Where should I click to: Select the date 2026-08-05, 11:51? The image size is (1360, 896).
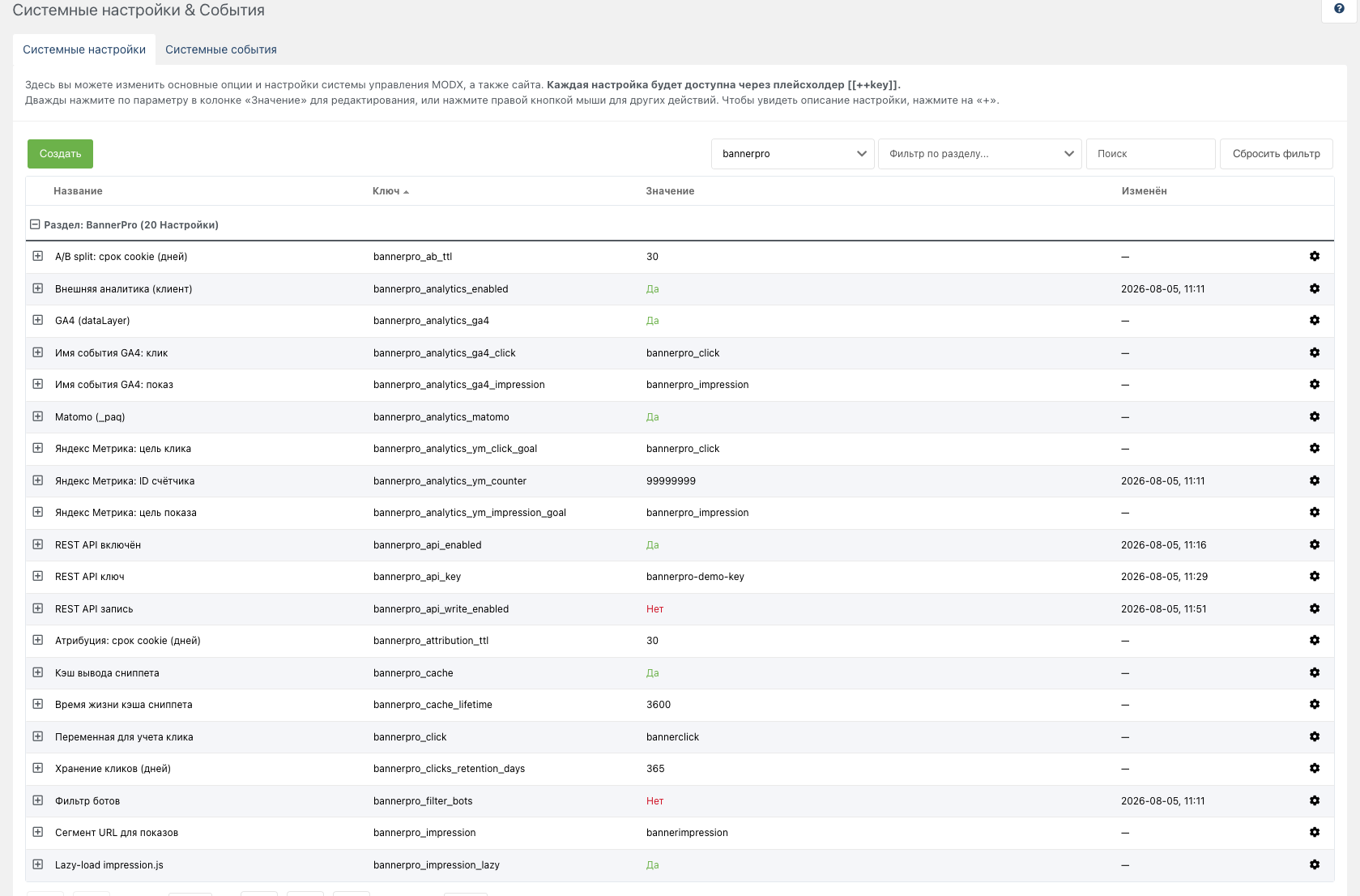[x=1163, y=609]
